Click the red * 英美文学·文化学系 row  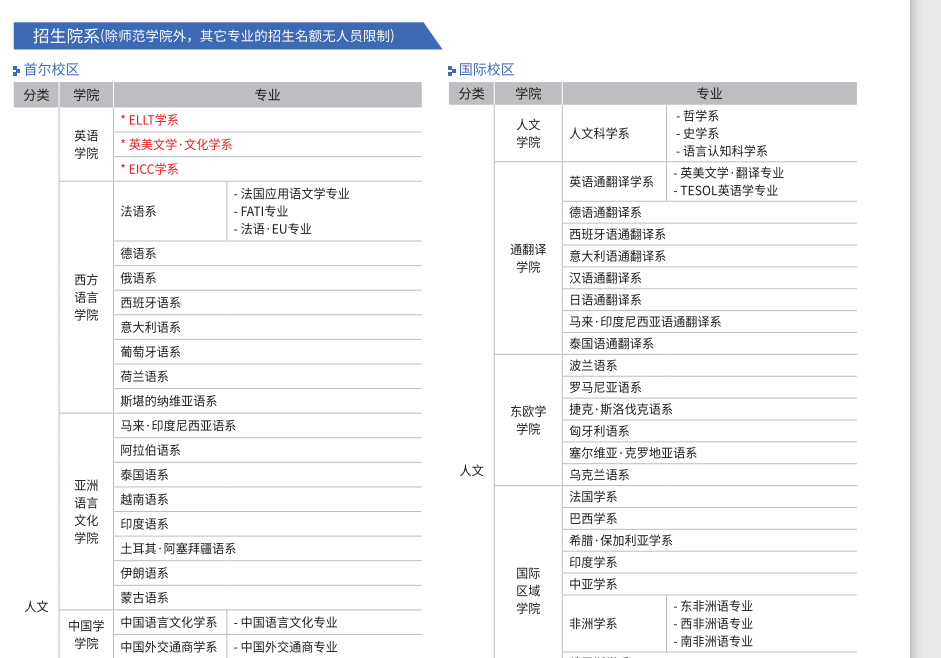coord(268,145)
